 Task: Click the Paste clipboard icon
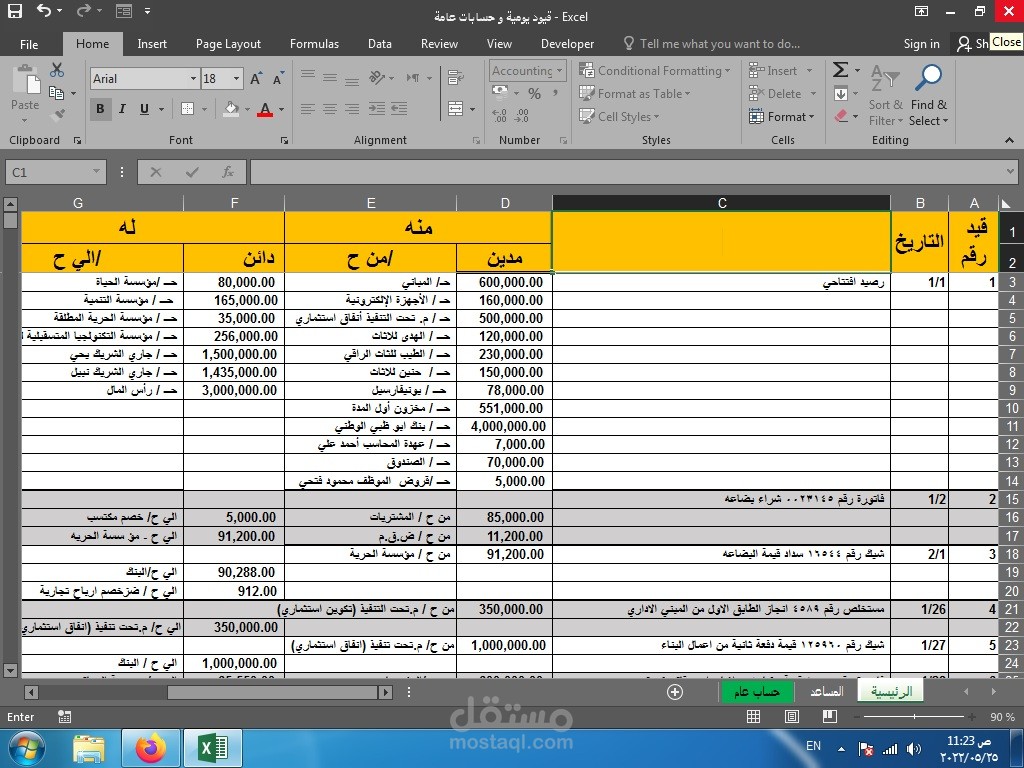pos(25,82)
